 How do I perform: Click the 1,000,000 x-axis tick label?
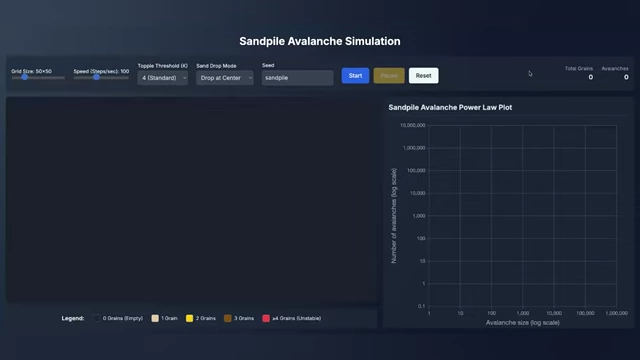(x=616, y=313)
